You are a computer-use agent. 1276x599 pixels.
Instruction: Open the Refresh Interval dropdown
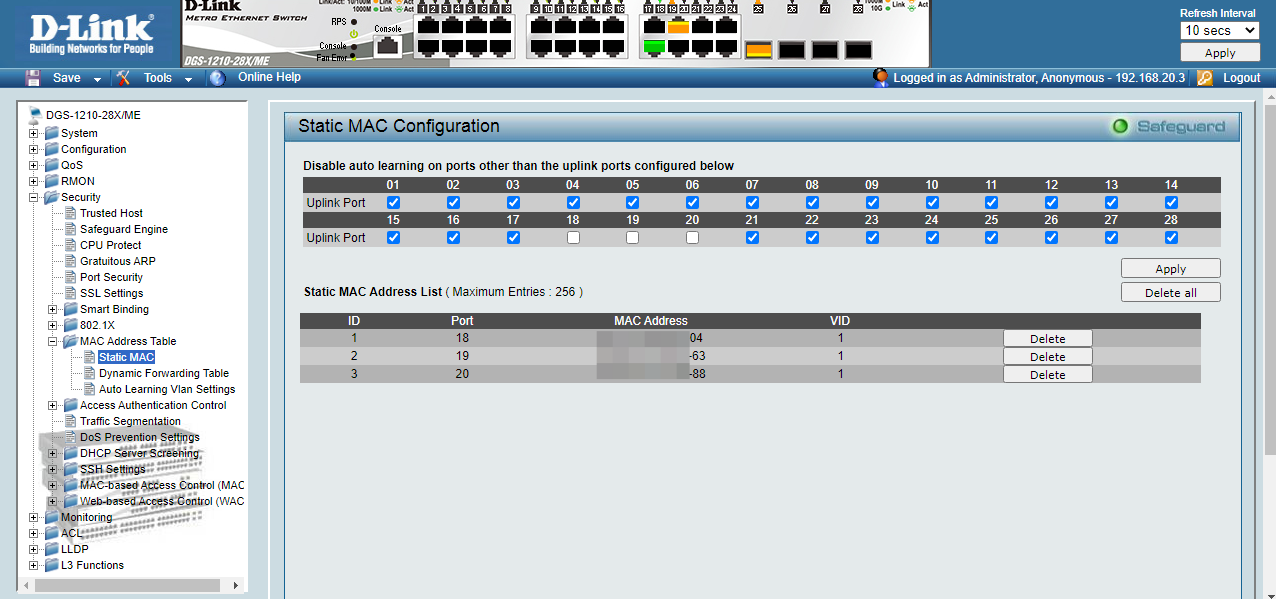click(1220, 30)
